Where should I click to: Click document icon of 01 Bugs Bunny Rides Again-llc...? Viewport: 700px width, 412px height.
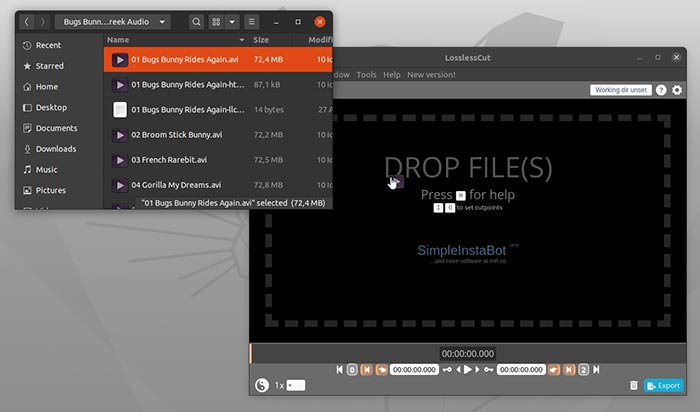click(x=120, y=109)
